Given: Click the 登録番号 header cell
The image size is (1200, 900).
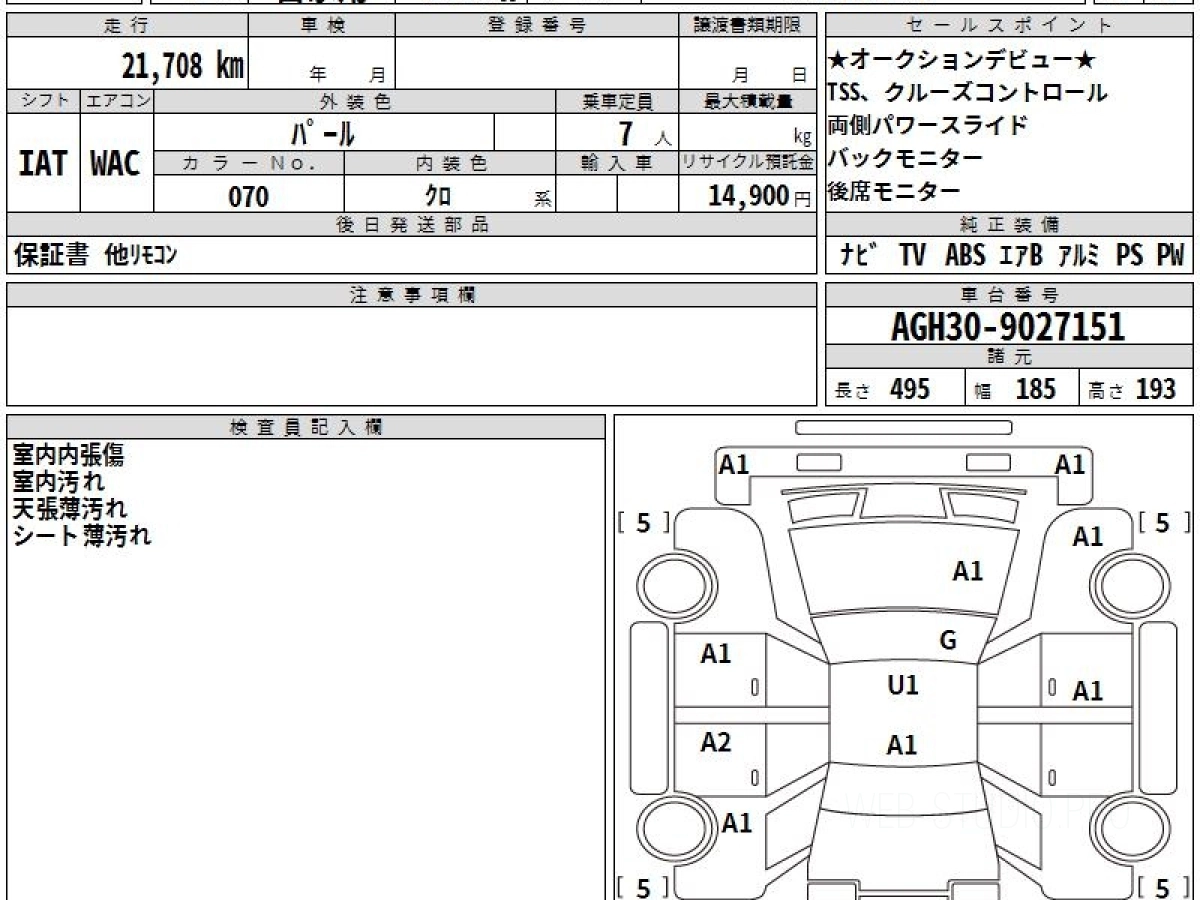Looking at the screenshot, I should coord(537,26).
